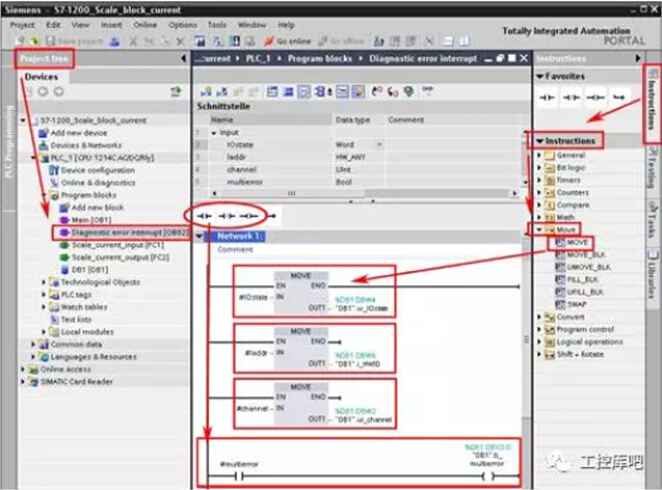Select the MOVE instruction icon
Screen dimensions: 662x490
click(558, 243)
